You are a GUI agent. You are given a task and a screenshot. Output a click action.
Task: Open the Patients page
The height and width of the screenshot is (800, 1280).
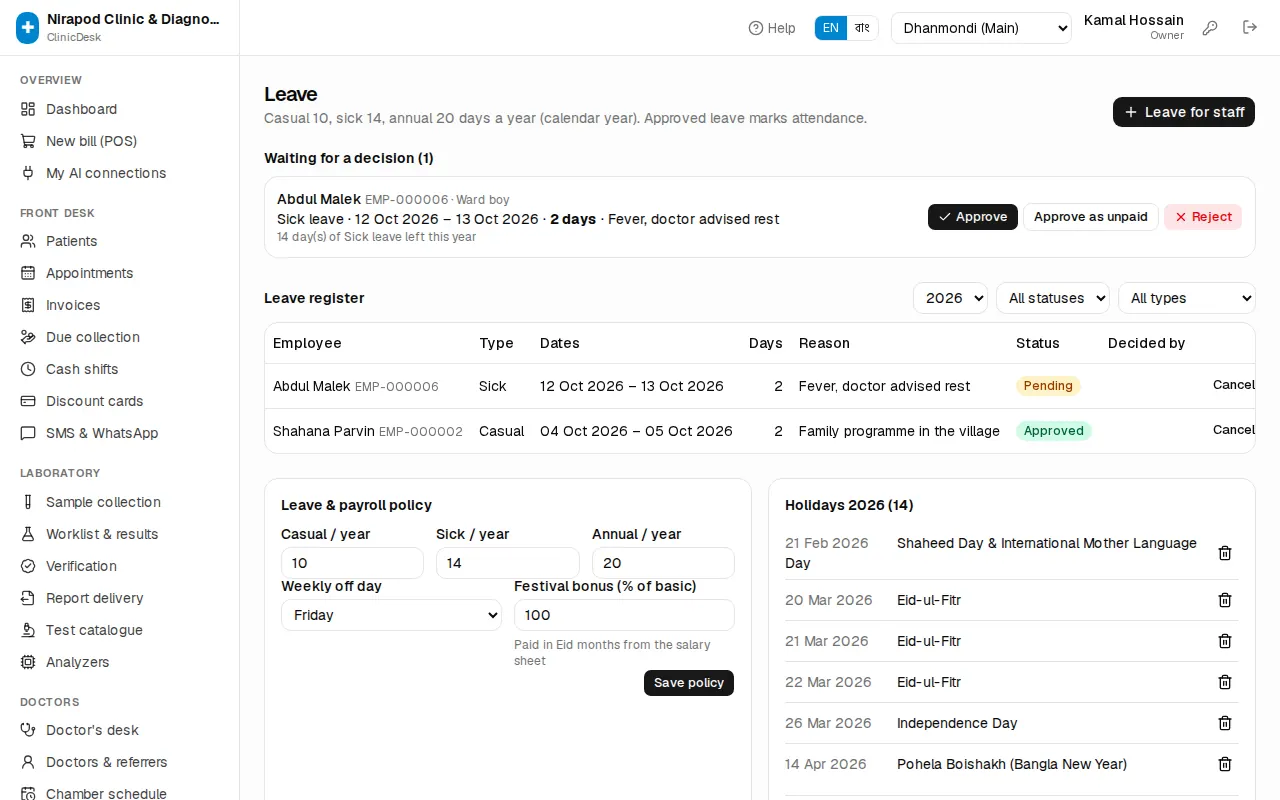120,241
